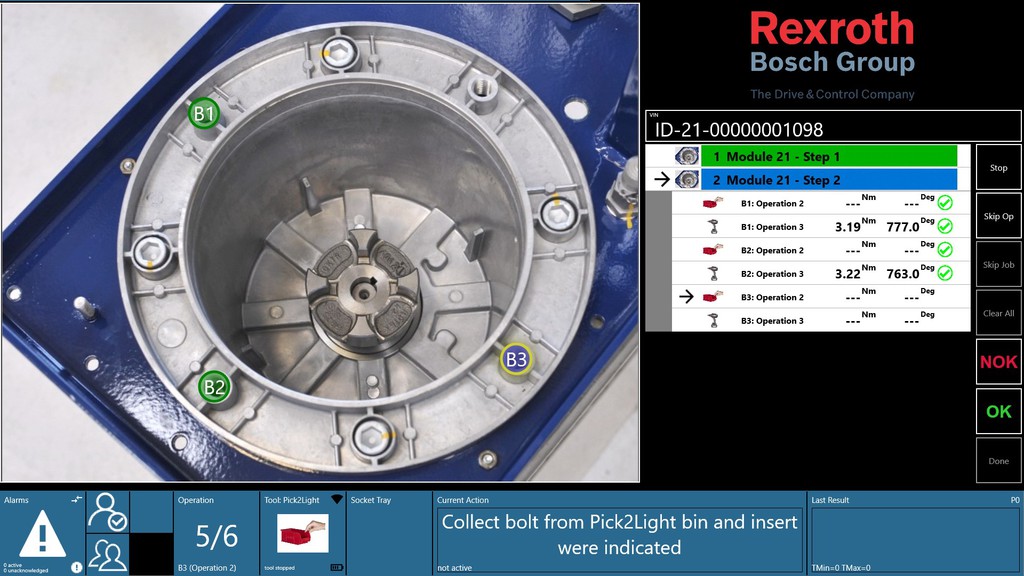
Task: Select the B3: Operation 3 row label
Action: point(772,321)
